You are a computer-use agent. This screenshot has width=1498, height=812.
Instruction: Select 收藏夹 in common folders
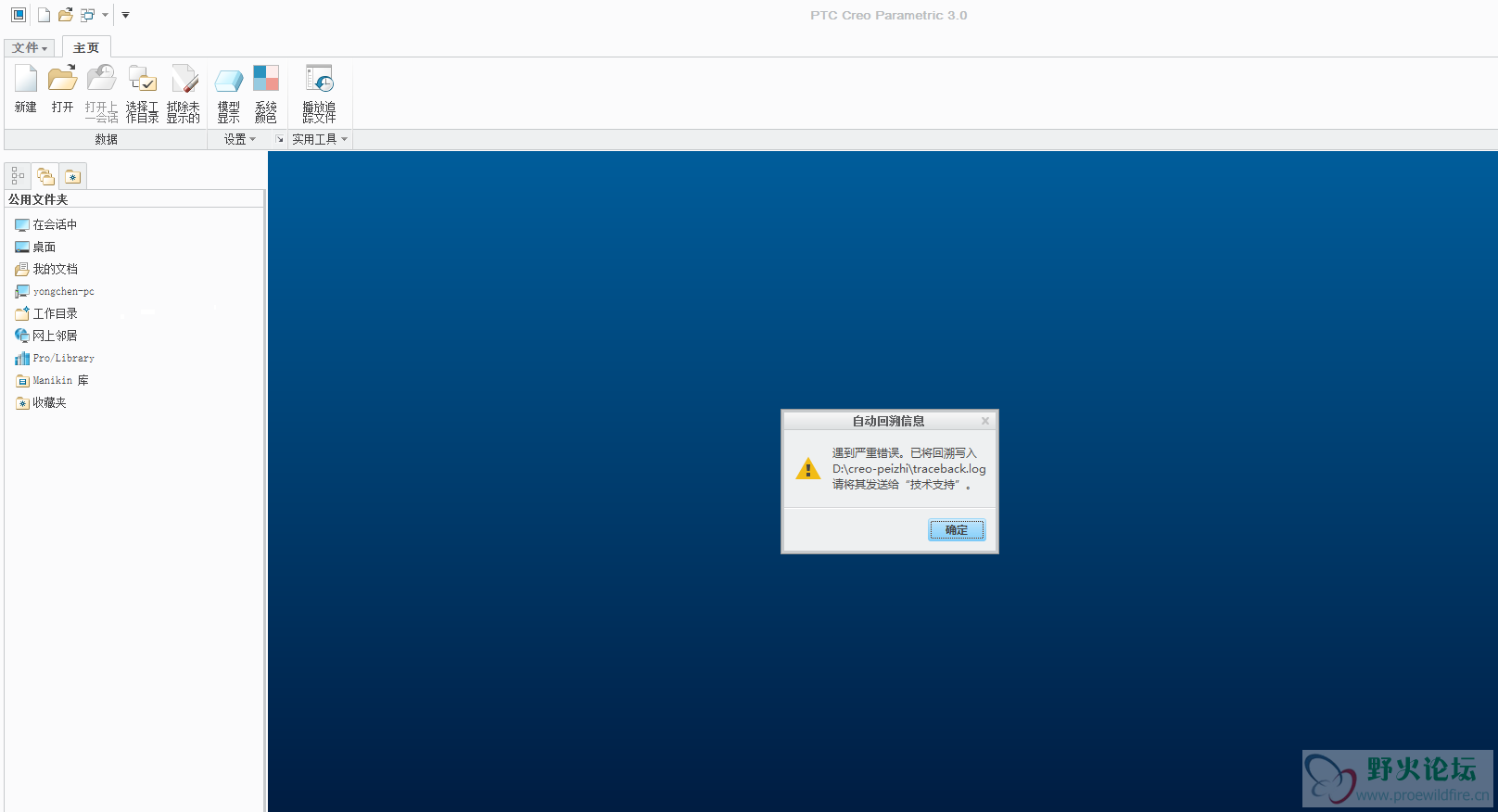(x=41, y=402)
